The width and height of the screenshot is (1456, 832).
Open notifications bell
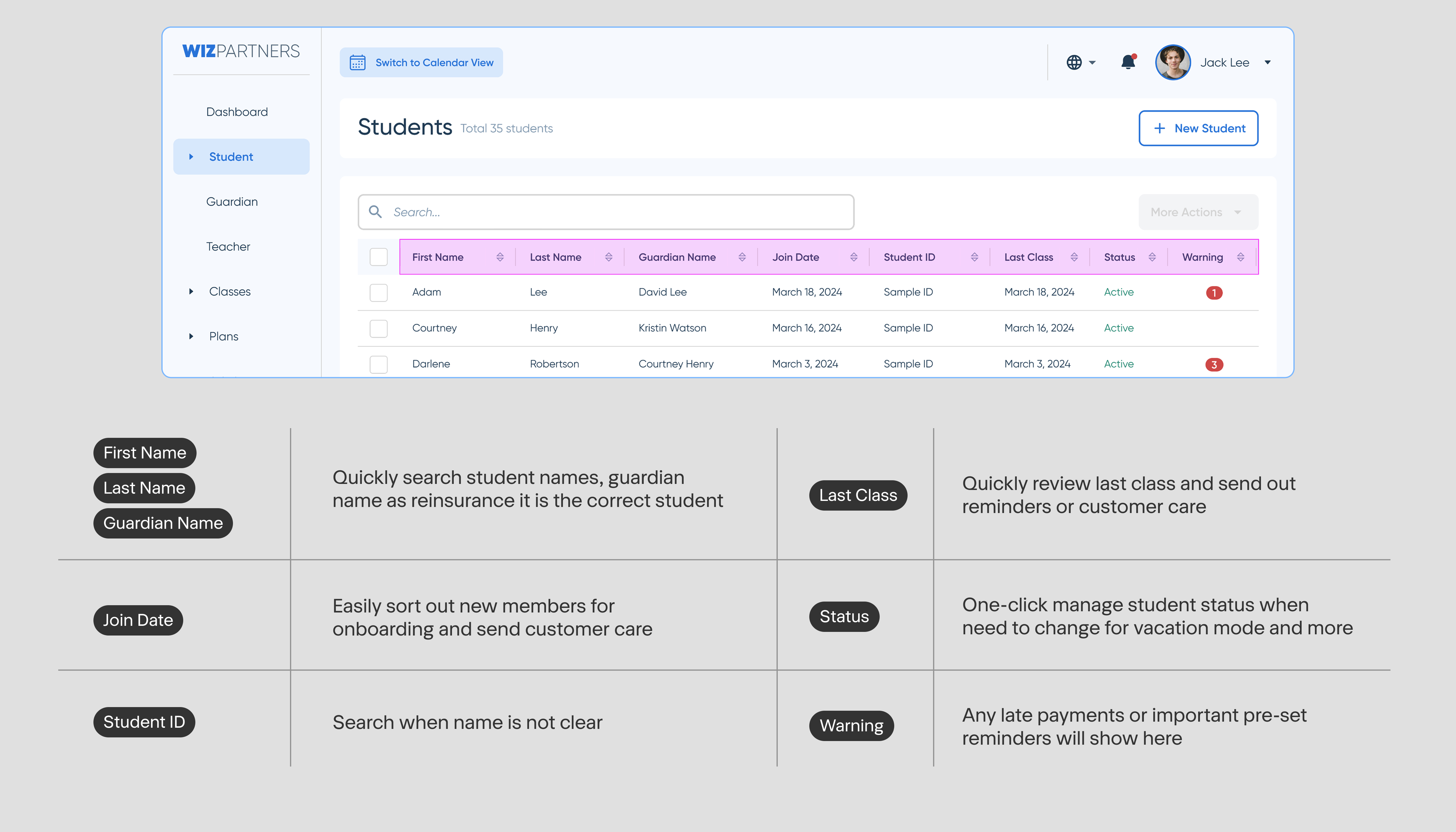pos(1128,62)
